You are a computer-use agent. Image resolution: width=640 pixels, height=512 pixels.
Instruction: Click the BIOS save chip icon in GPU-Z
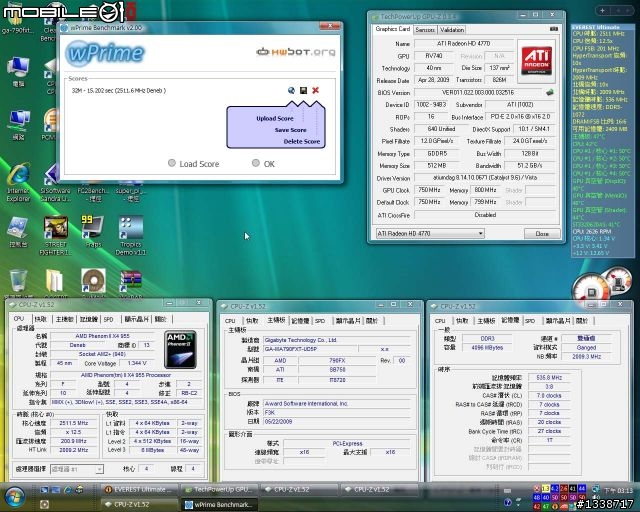550,92
